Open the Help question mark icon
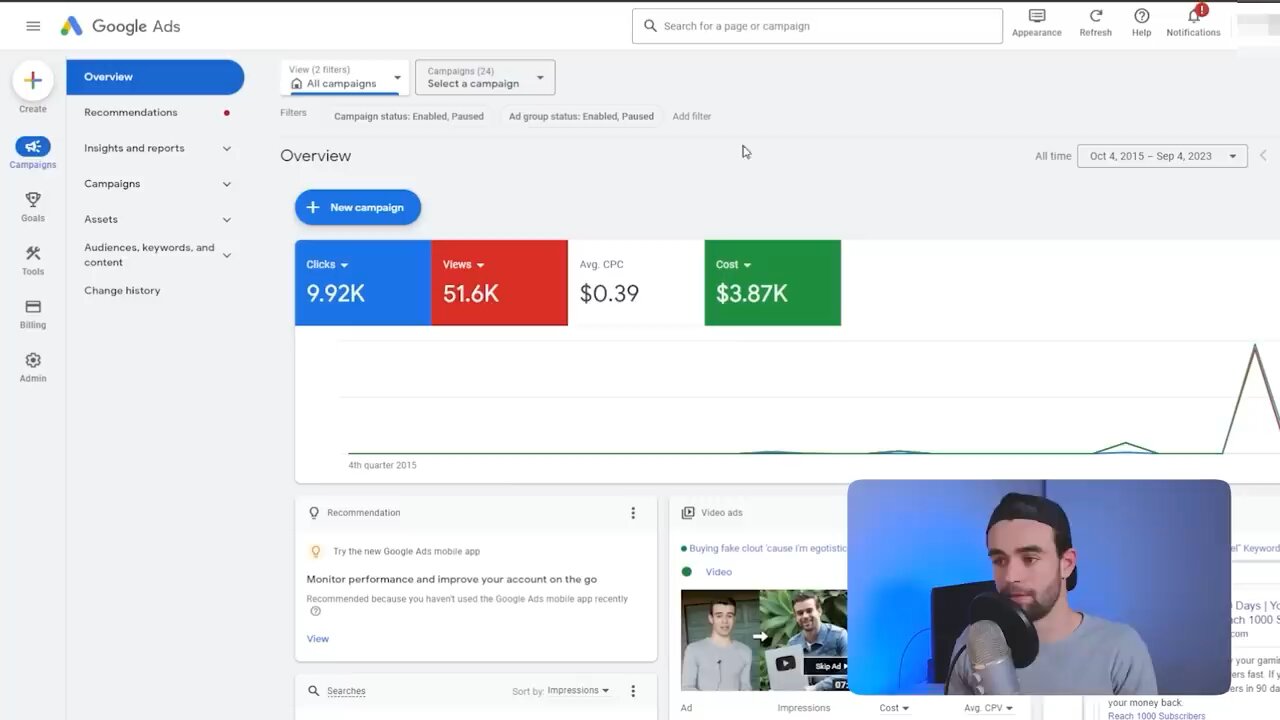The width and height of the screenshot is (1280, 720). click(1142, 16)
